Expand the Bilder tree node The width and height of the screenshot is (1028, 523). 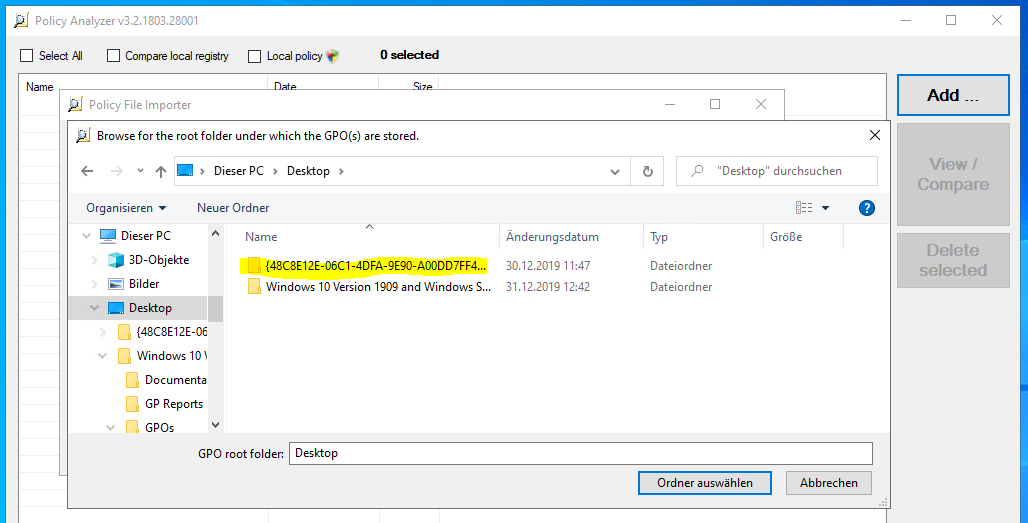(x=95, y=284)
